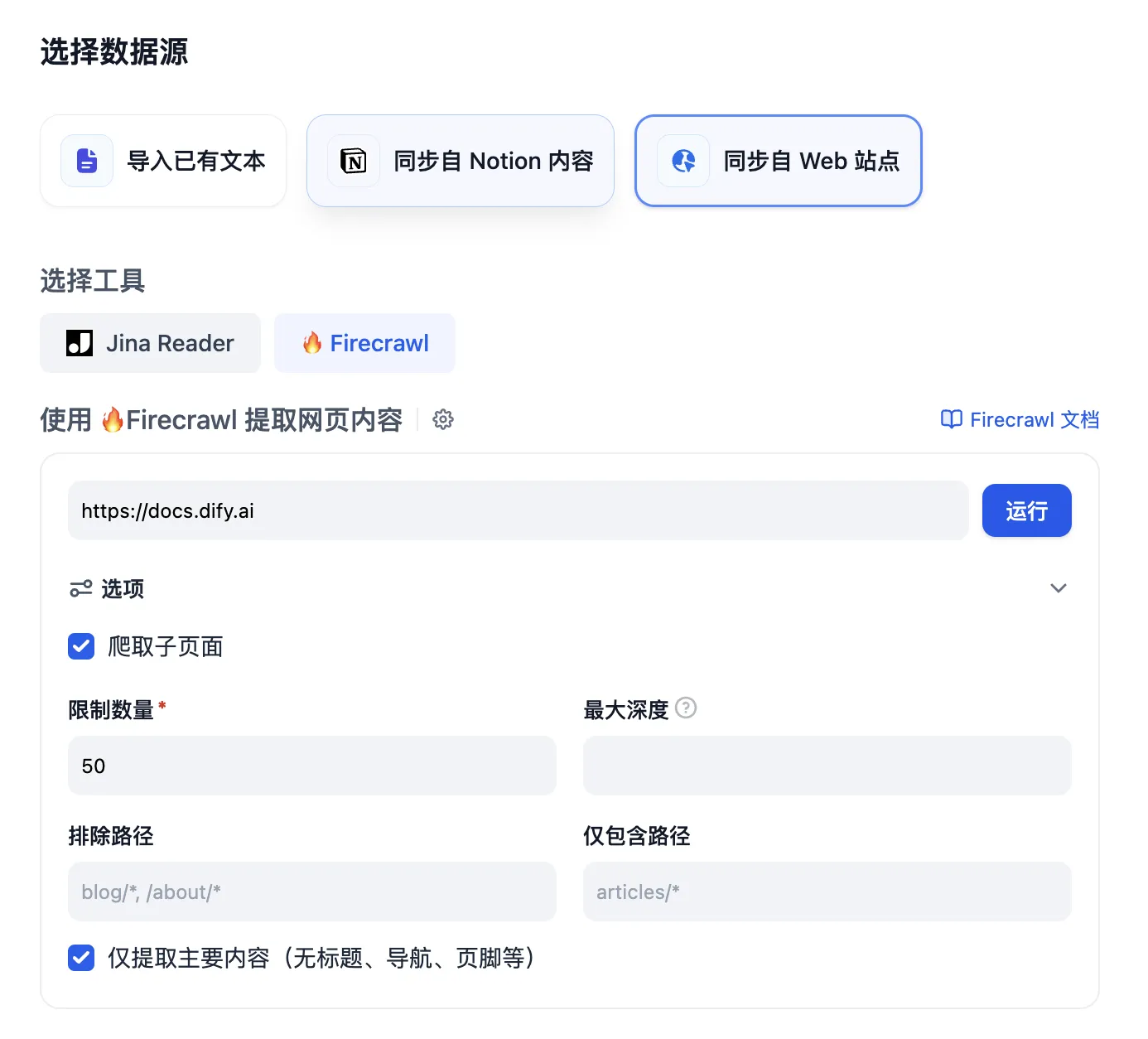Click the 排除路径 input field

click(x=311, y=892)
